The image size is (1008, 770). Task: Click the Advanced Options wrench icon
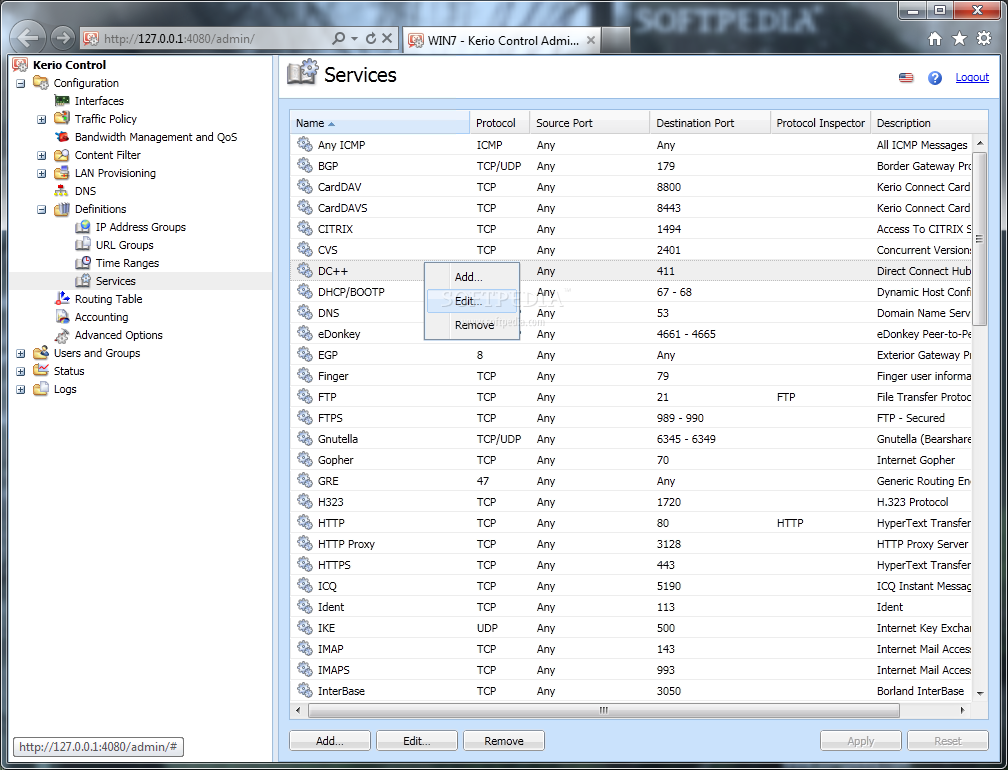(x=62, y=335)
